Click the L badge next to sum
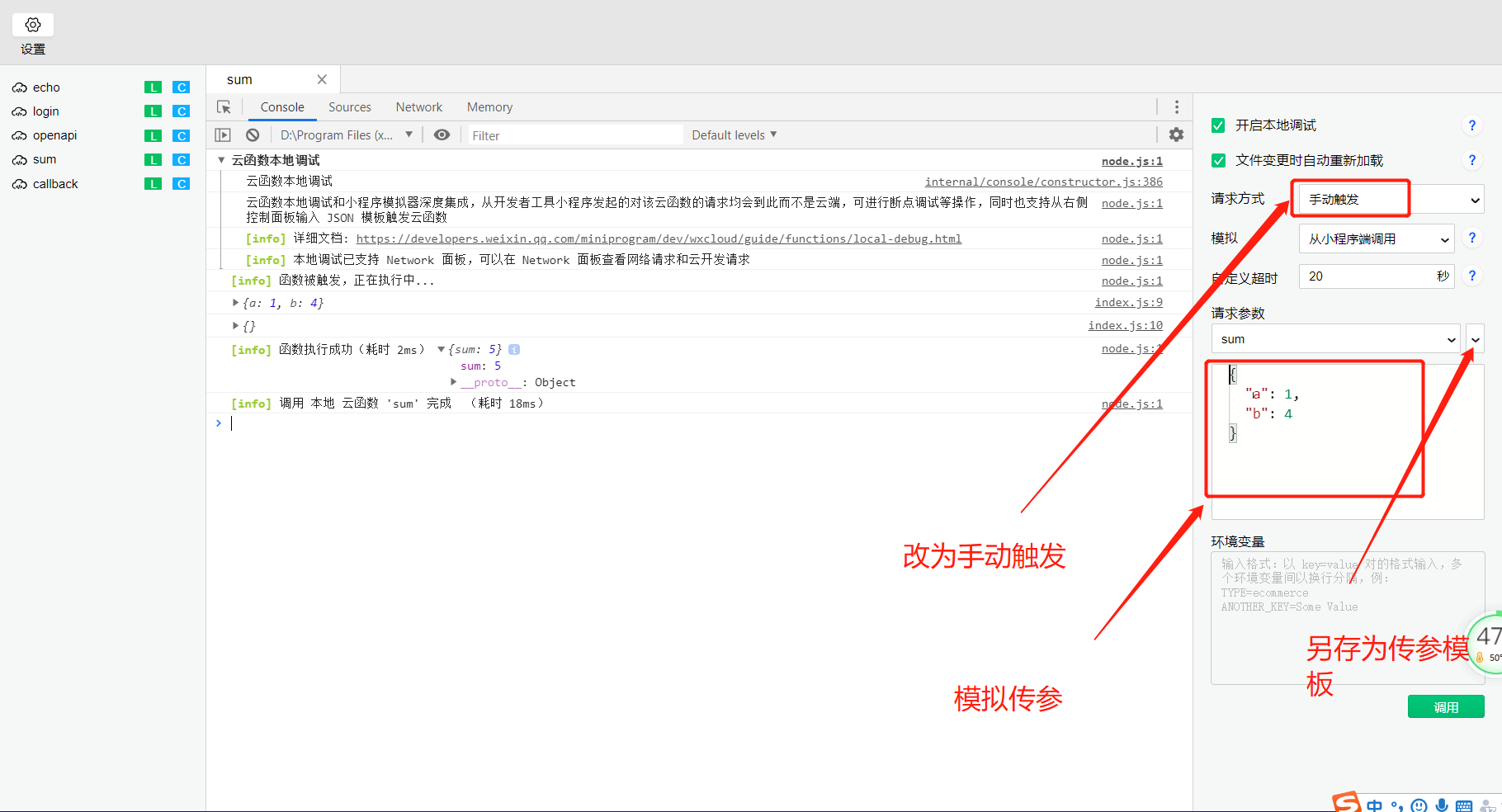 153,159
